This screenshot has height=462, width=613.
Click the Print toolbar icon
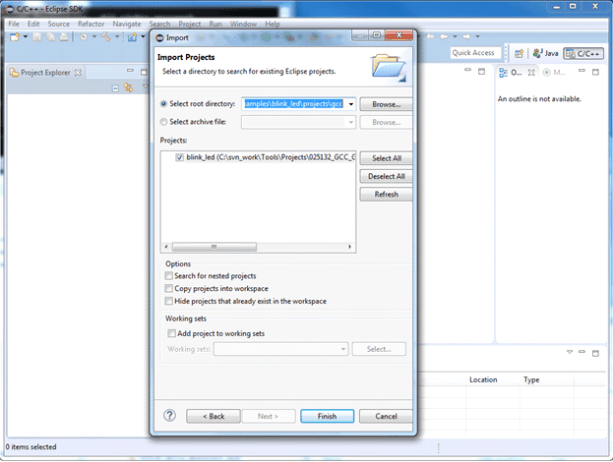pos(64,37)
